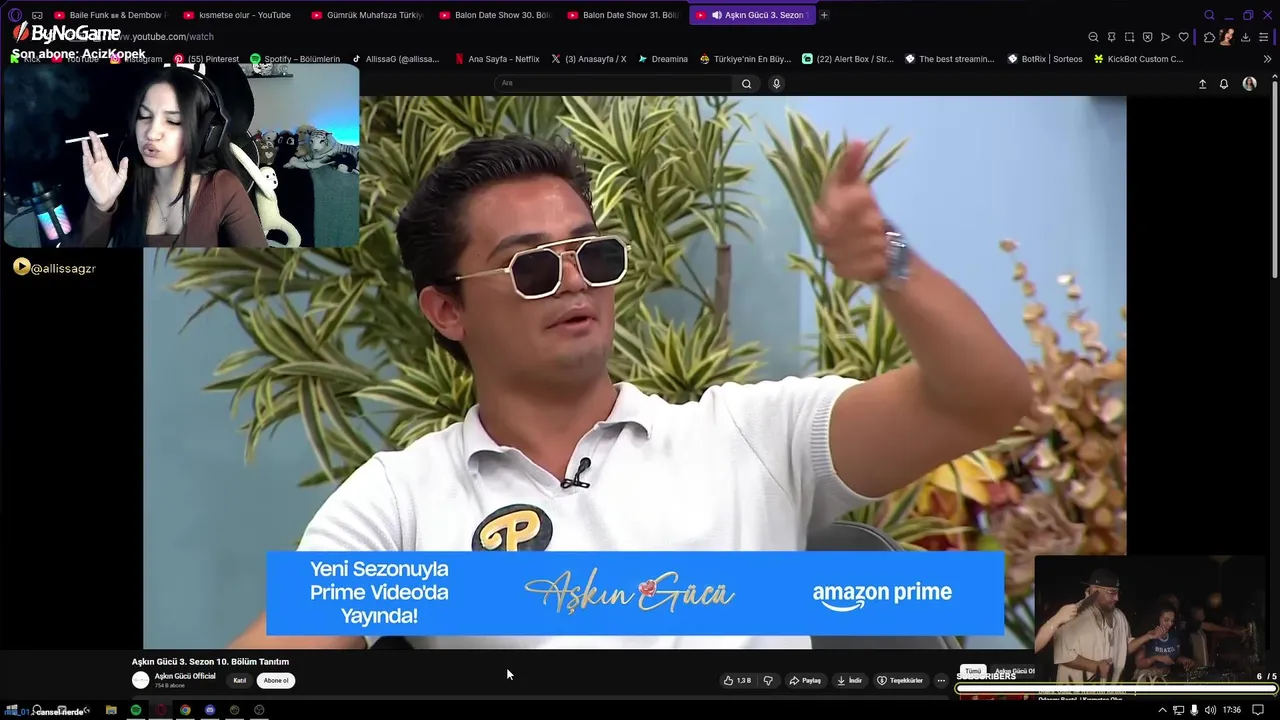The width and height of the screenshot is (1280, 720).
Task: Take a snapshot with the dashed-square icon
Action: click(x=1129, y=37)
